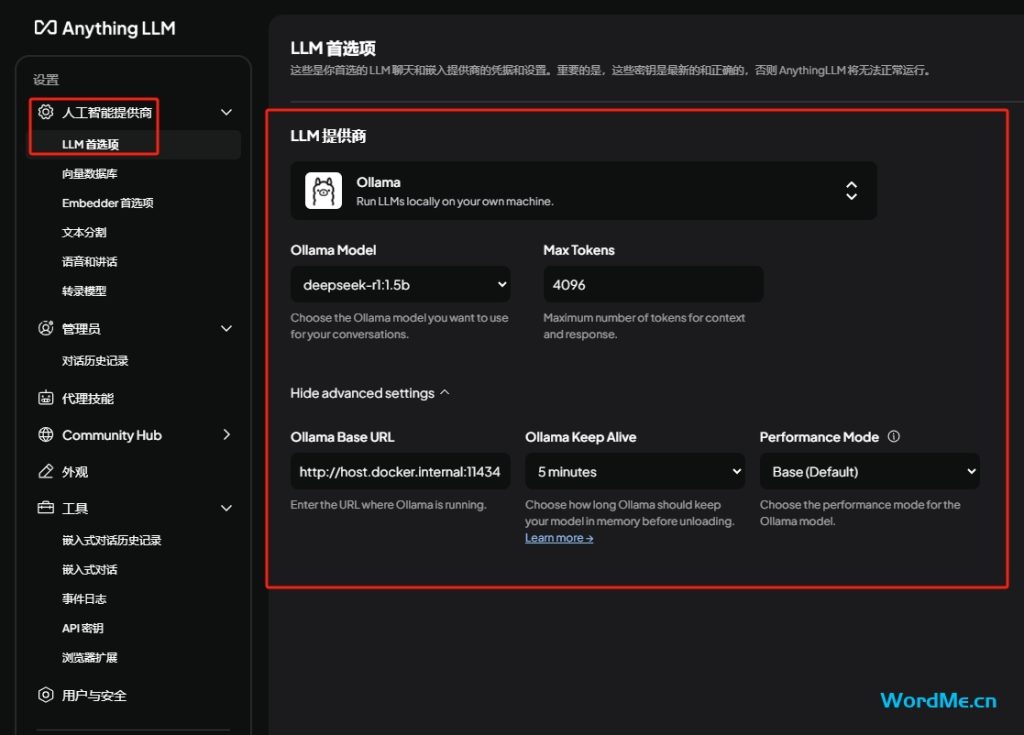Open 嵌入式对话历史记录 page
The height and width of the screenshot is (735, 1024).
click(x=112, y=540)
